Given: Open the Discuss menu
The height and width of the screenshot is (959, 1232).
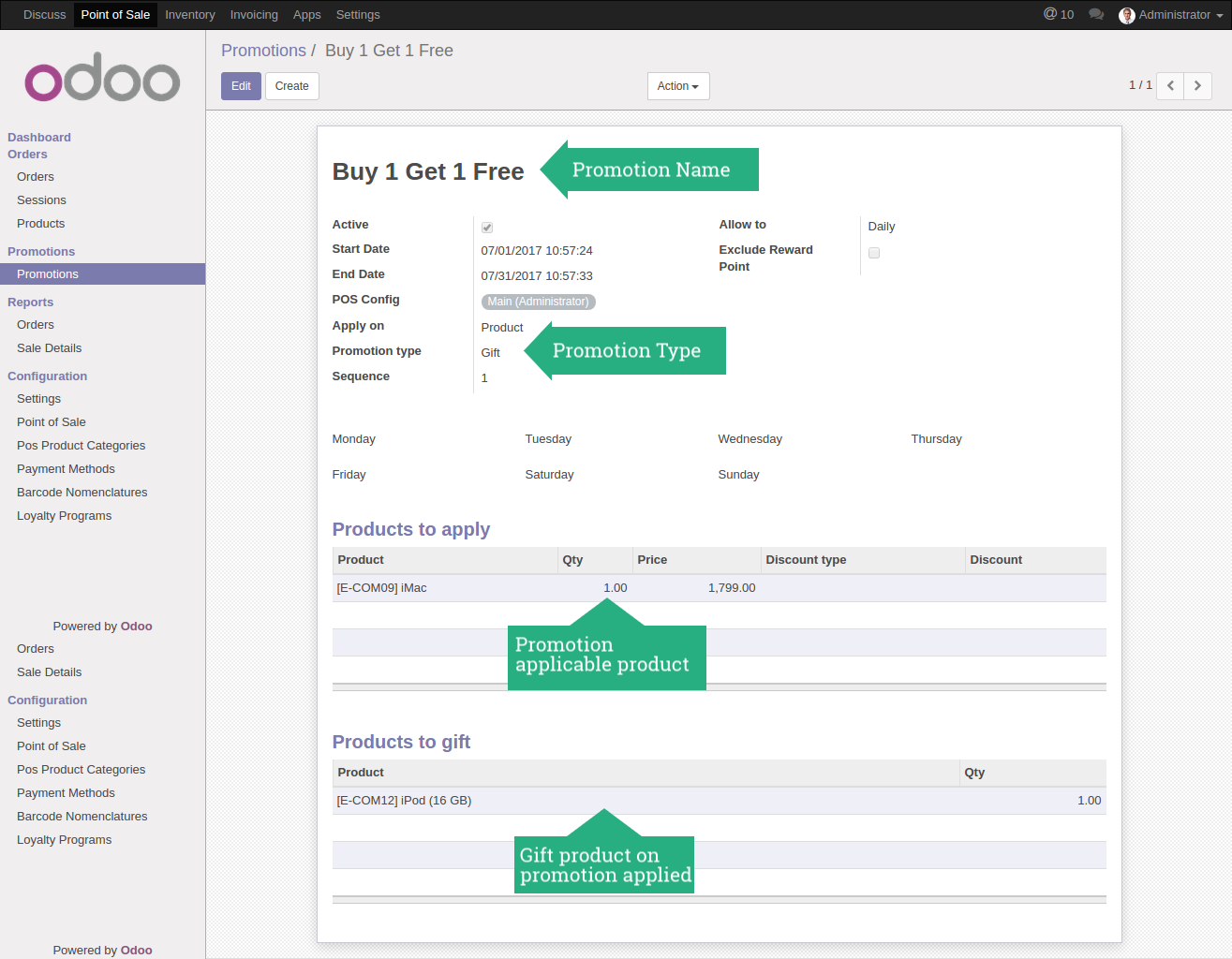Looking at the screenshot, I should 45,15.
